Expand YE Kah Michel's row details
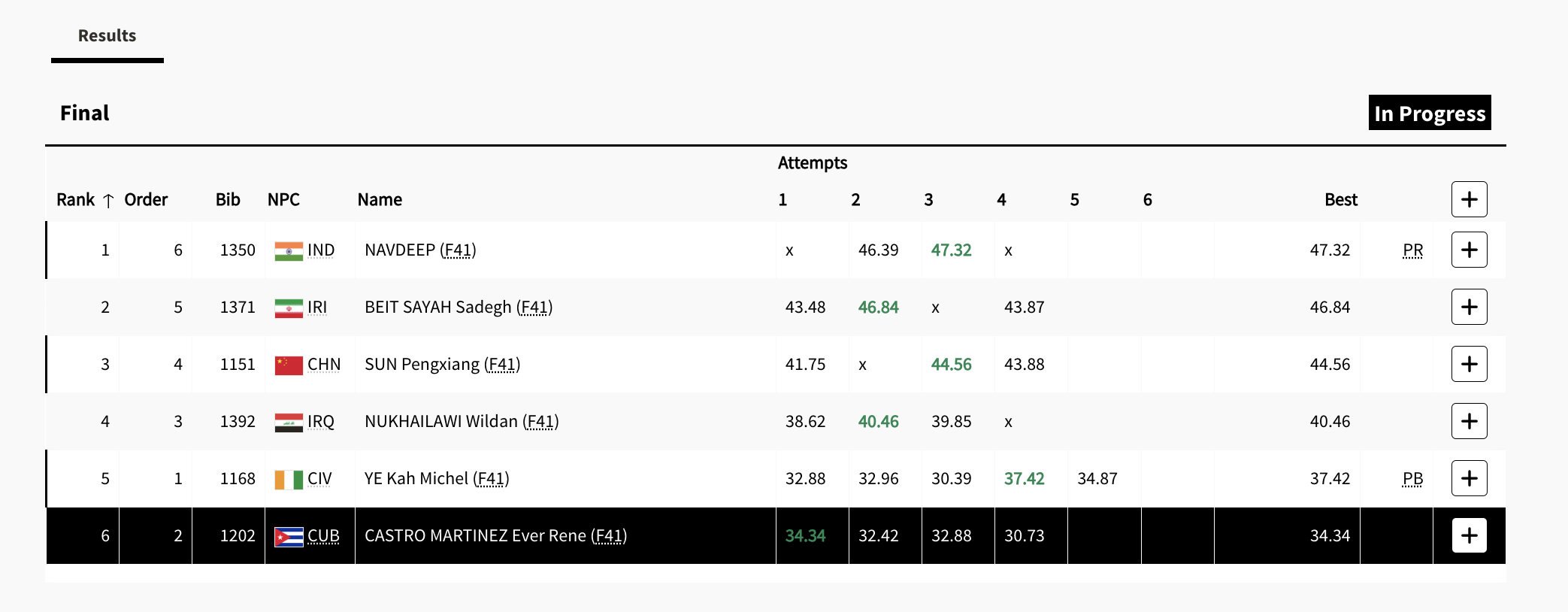 coord(1469,478)
